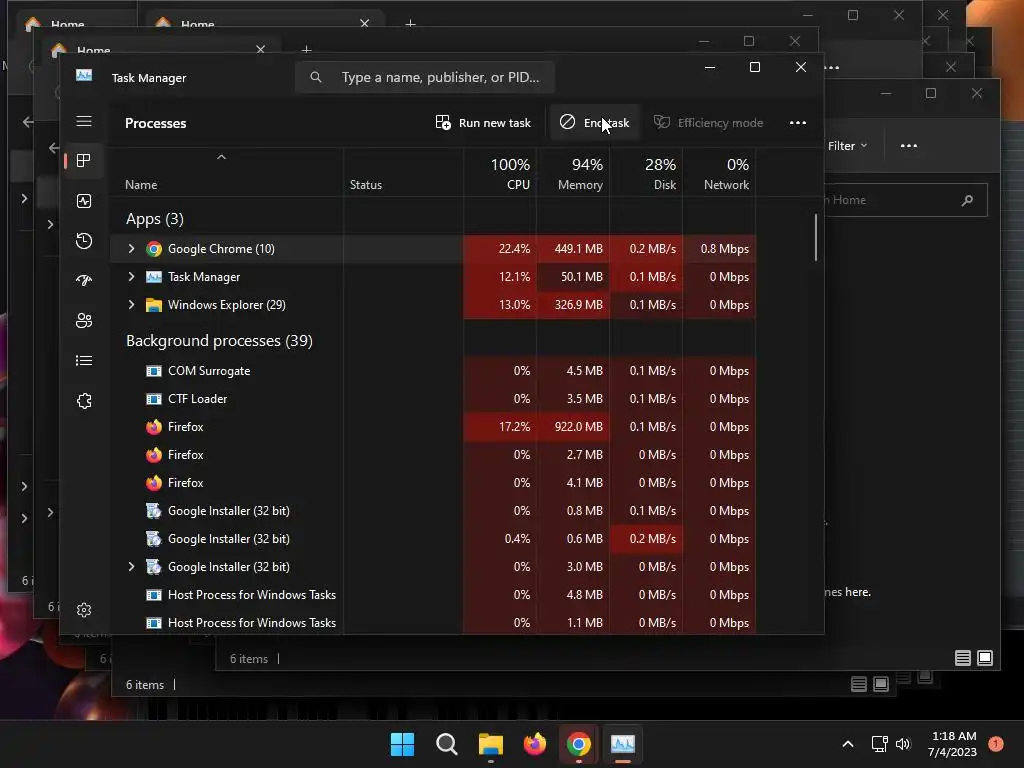Open taskbar Search icon
The width and height of the screenshot is (1024, 768).
(x=447, y=744)
